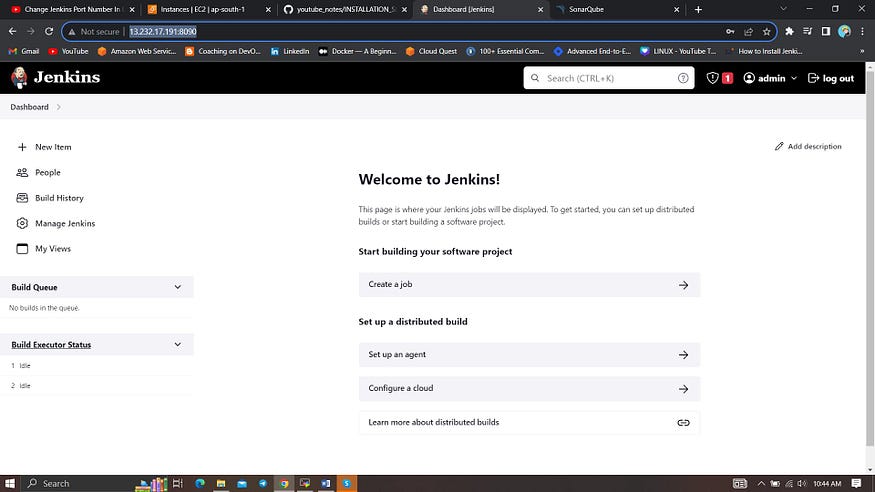
Task: Switch to the SonarQube tab
Action: (617, 9)
